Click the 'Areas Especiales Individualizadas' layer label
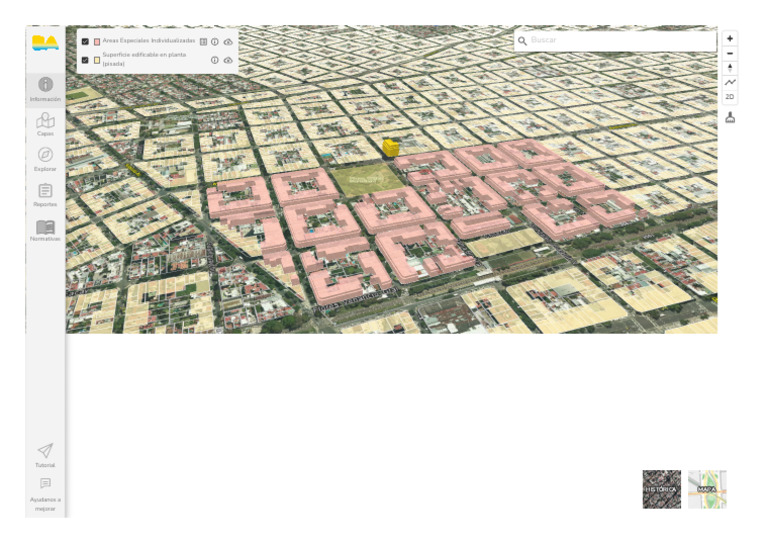768x543 pixels. 149,41
